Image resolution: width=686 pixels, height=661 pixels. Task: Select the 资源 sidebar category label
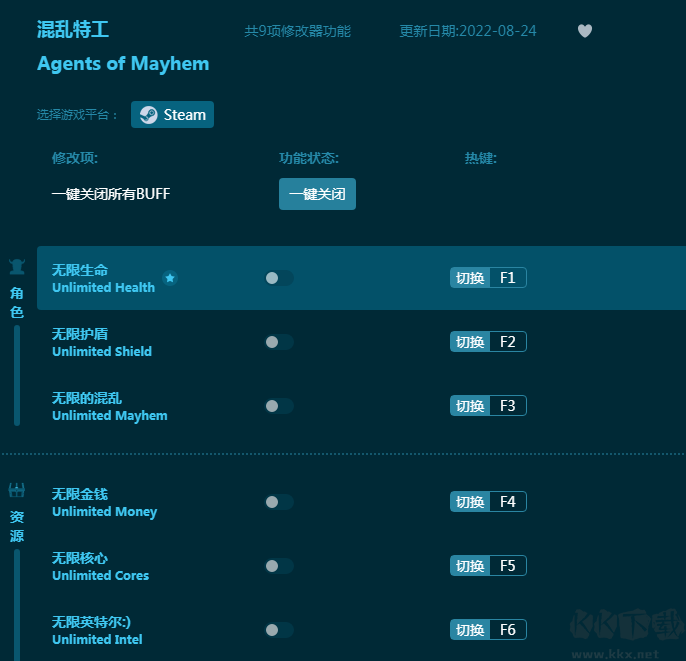point(17,526)
